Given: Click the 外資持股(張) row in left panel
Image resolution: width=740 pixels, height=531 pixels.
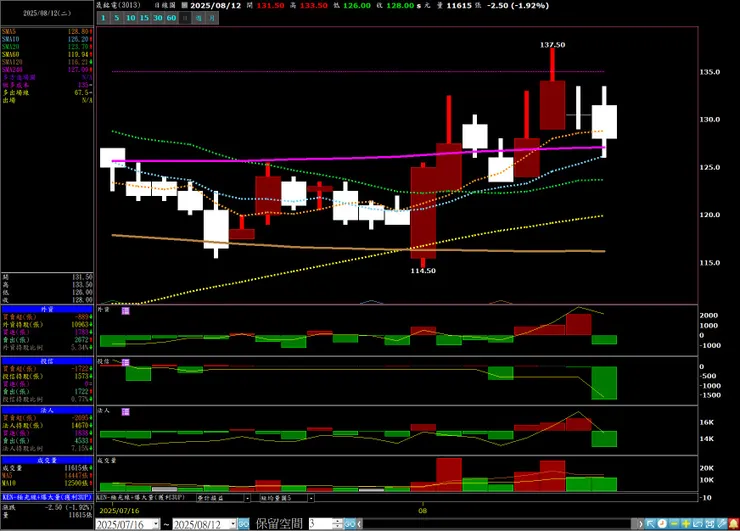Looking at the screenshot, I should click(47, 325).
